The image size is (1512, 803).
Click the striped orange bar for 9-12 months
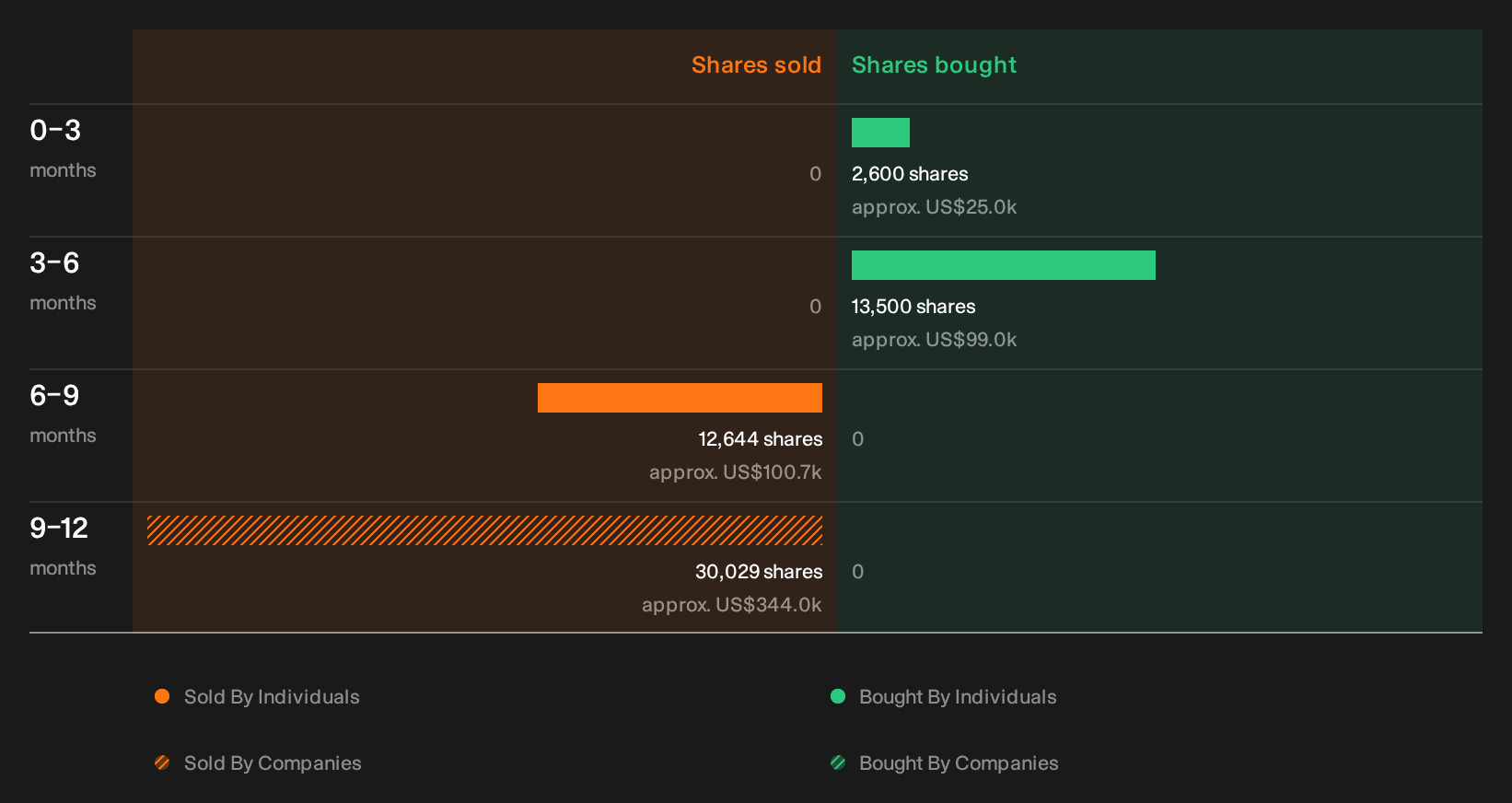click(484, 530)
